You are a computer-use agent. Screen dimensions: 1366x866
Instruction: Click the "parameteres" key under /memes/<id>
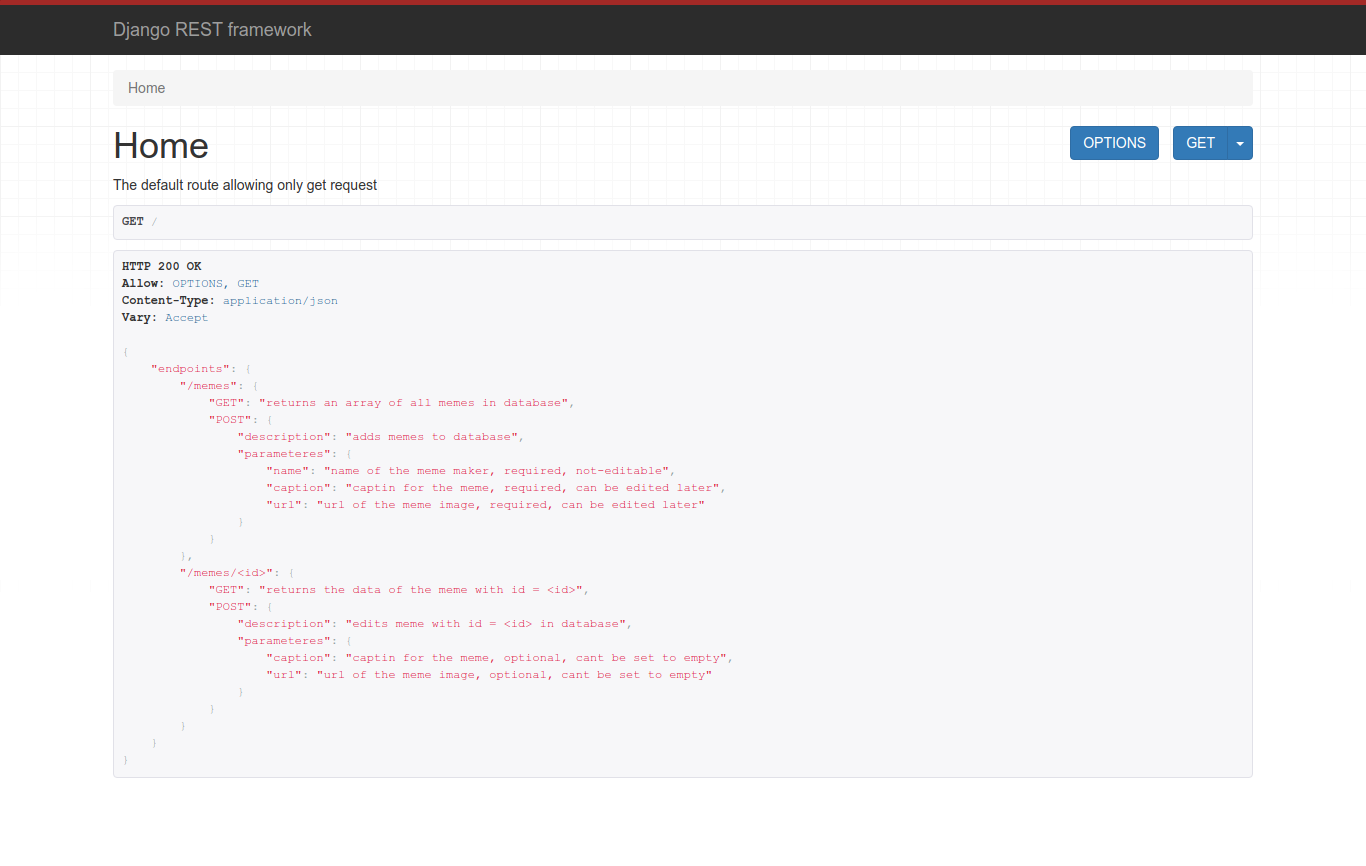coord(284,640)
